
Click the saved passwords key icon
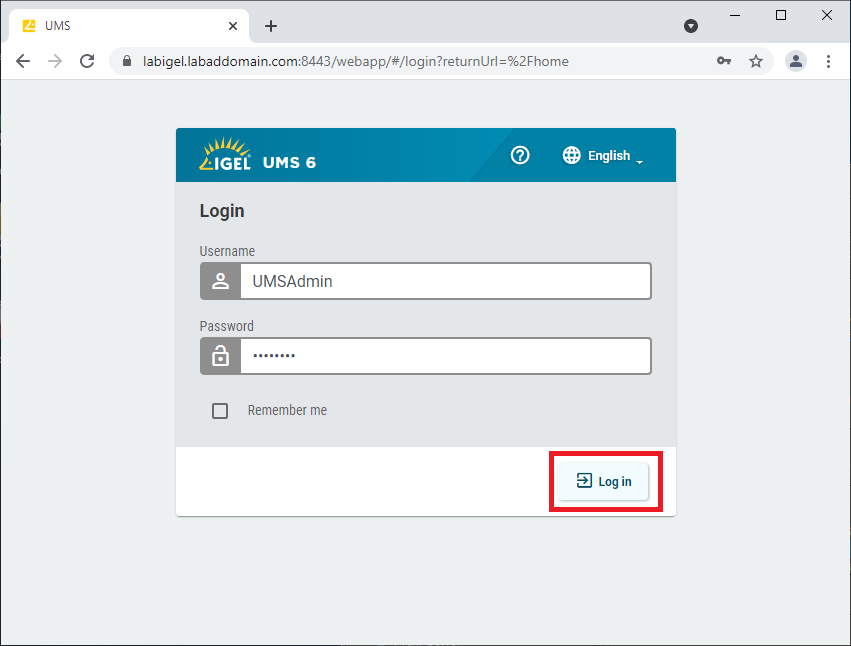(724, 61)
